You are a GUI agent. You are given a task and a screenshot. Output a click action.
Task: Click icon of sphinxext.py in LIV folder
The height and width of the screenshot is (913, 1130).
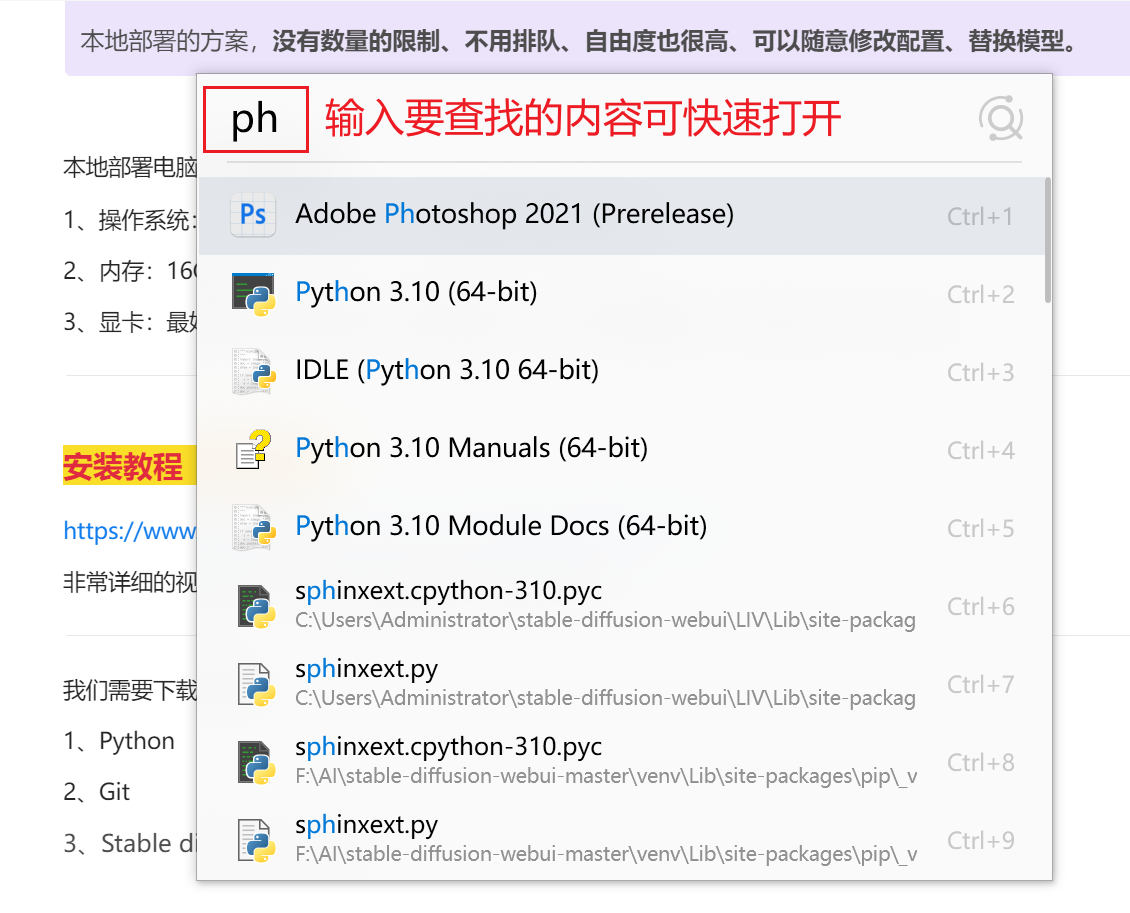click(x=257, y=684)
